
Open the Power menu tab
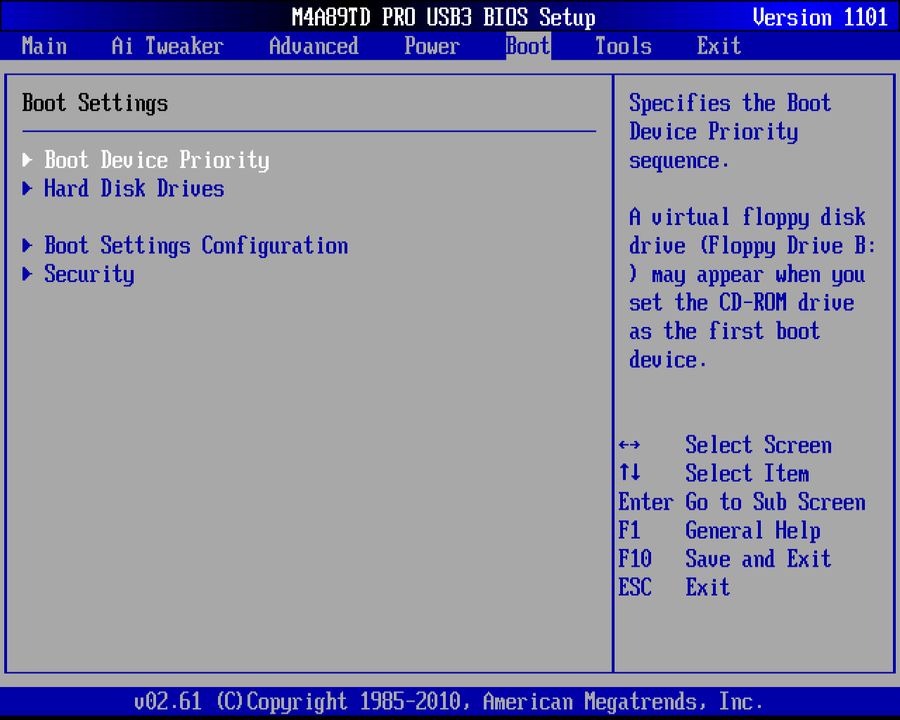click(x=431, y=46)
